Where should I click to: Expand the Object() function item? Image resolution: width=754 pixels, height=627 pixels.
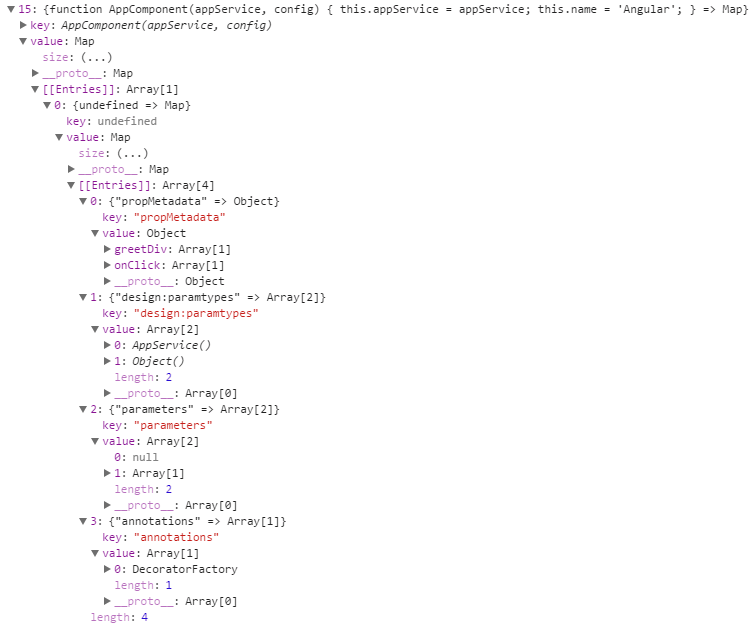coord(107,361)
